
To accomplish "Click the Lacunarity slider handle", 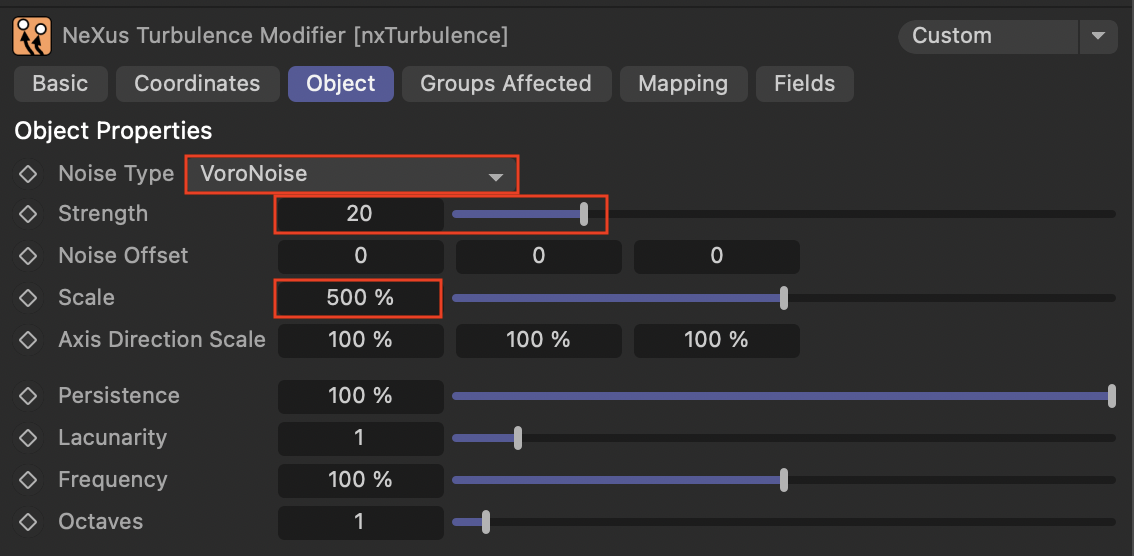I will tap(518, 438).
